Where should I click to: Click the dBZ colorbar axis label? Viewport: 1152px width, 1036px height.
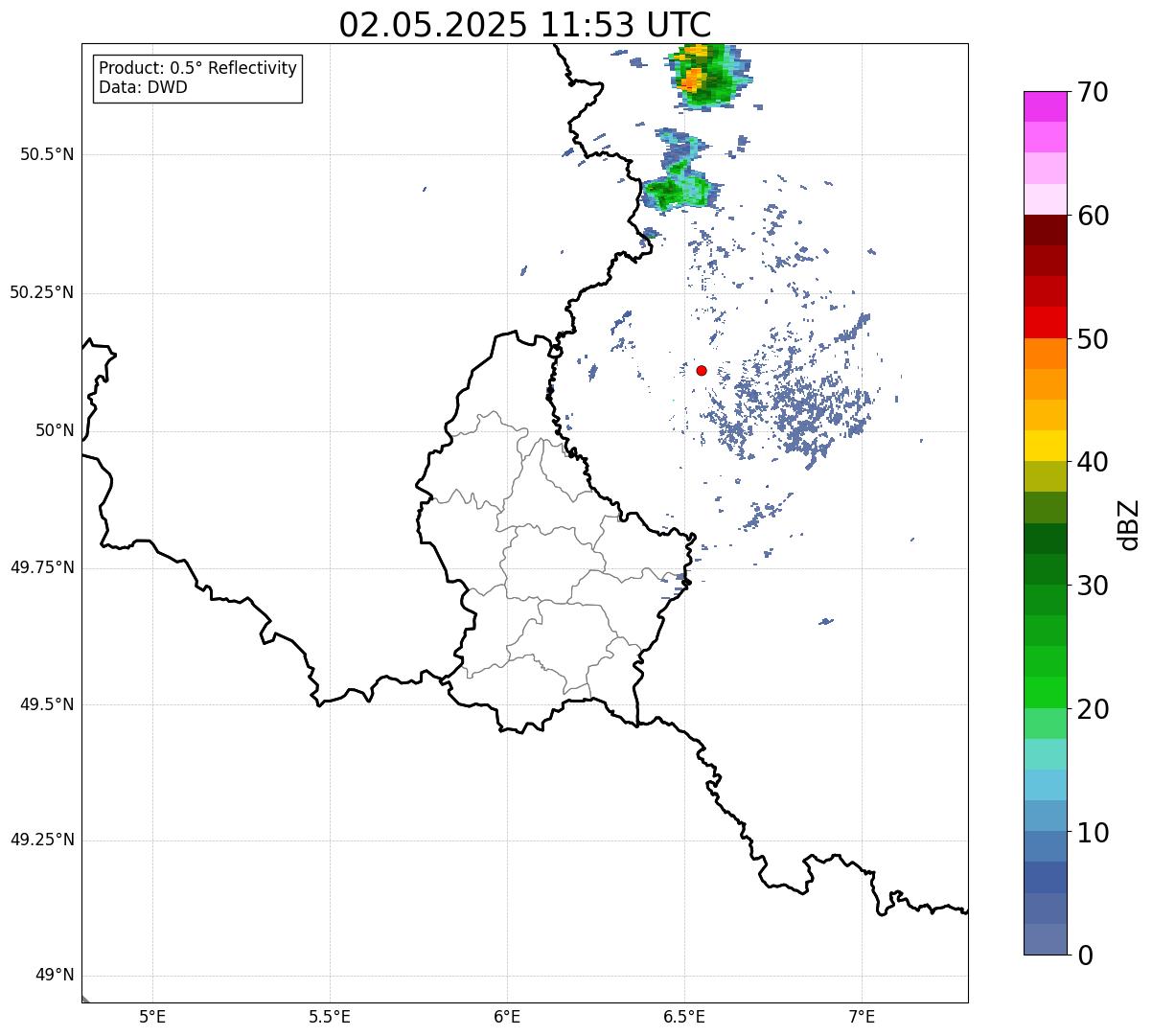point(1129,523)
